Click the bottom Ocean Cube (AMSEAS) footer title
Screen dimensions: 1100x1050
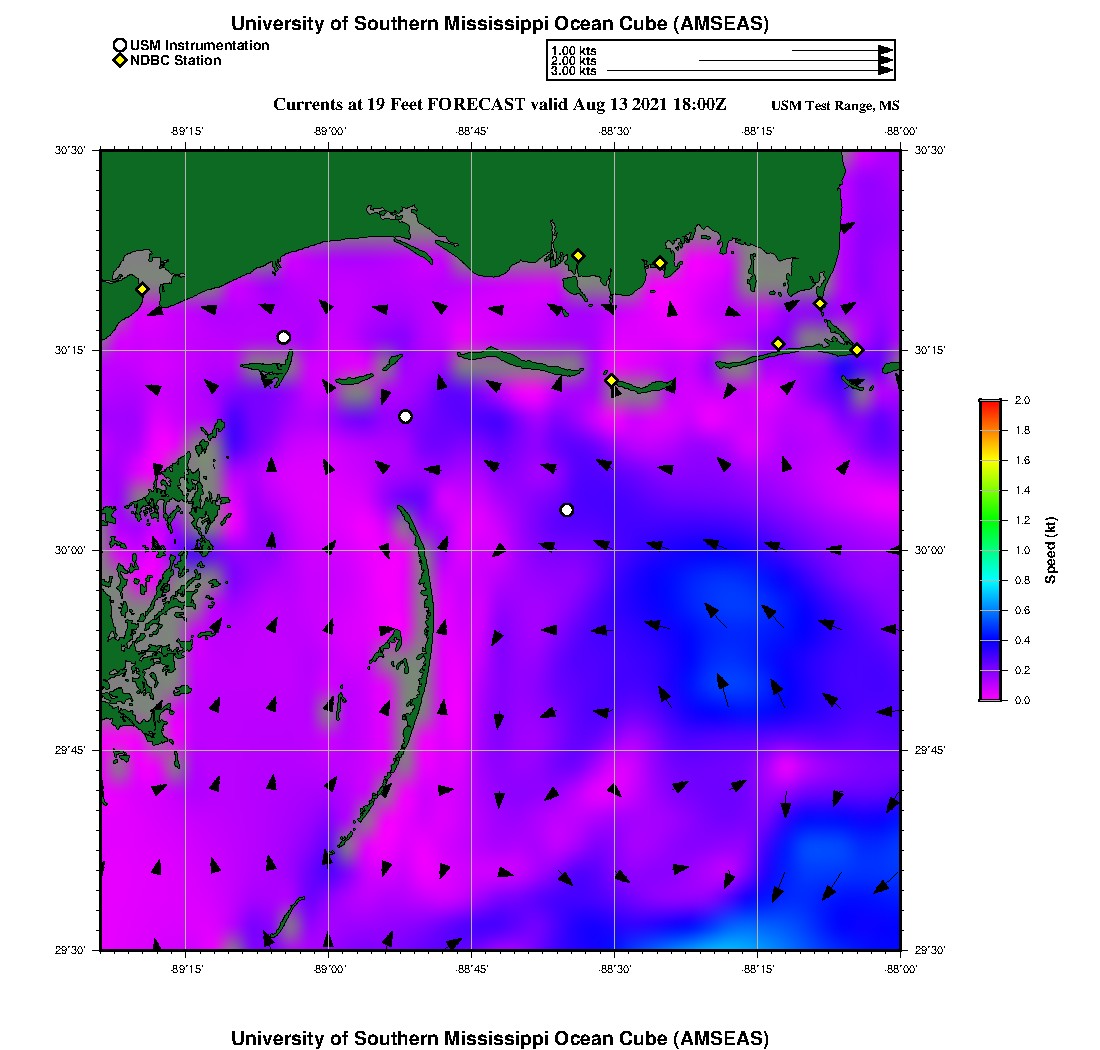tap(500, 1037)
